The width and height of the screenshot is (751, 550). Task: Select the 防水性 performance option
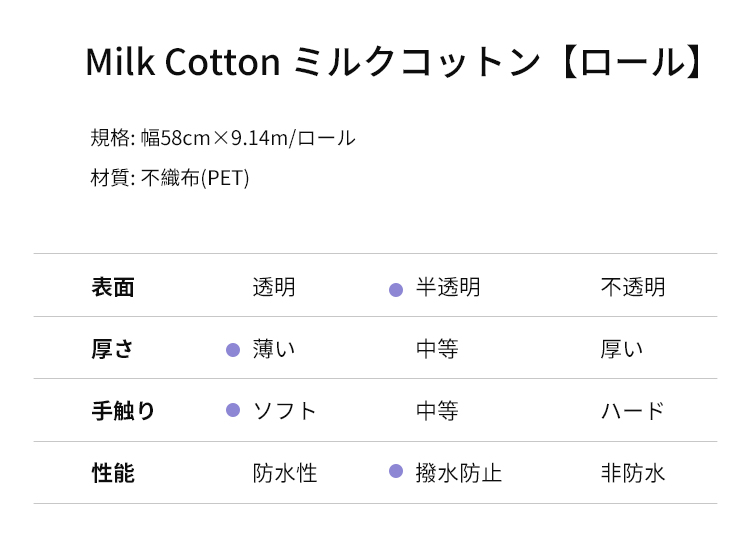[285, 473]
